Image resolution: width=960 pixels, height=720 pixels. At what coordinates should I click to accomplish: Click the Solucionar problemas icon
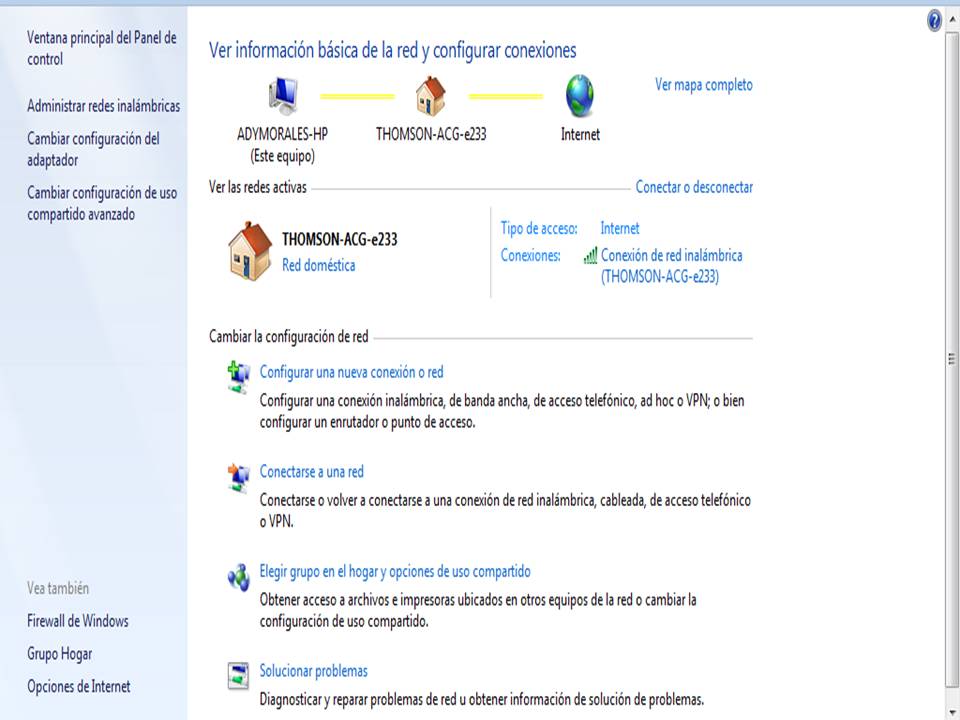(x=238, y=676)
